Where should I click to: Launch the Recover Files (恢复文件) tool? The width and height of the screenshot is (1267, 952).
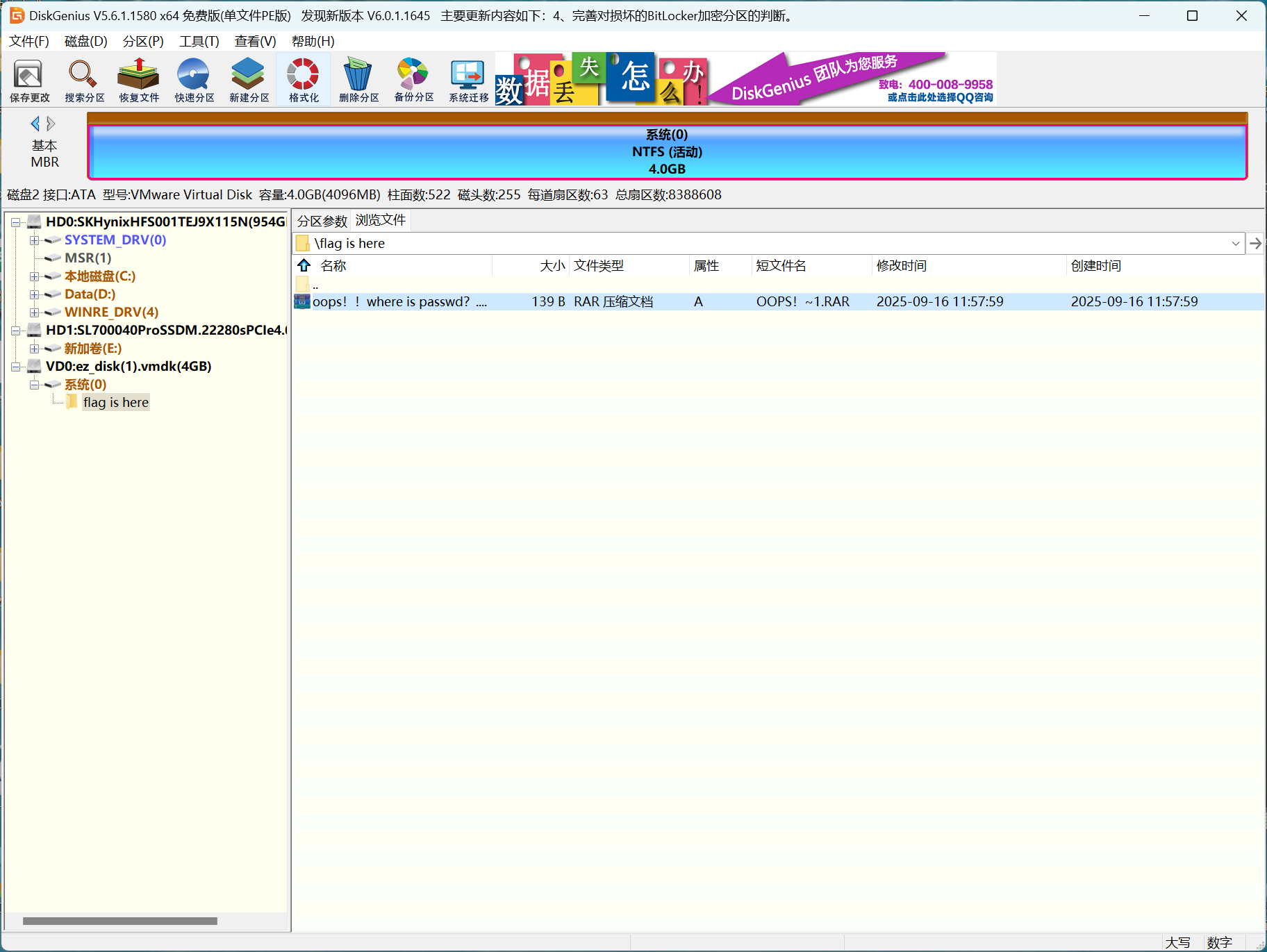point(139,80)
